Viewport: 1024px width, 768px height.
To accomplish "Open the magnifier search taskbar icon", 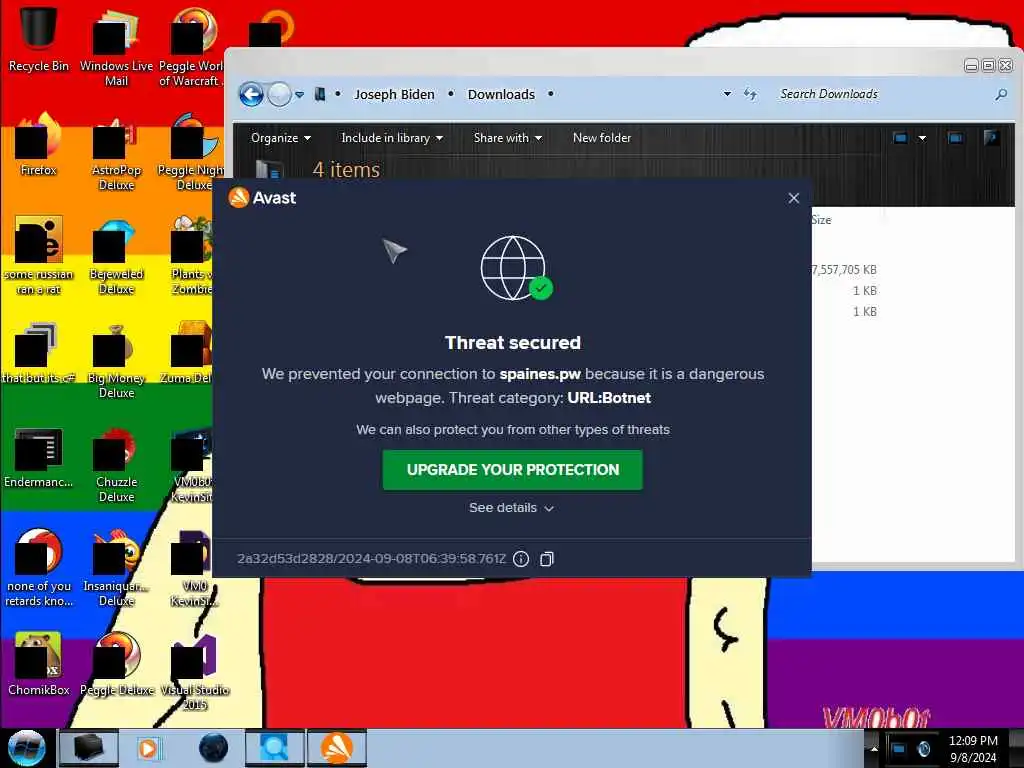I will pos(274,748).
